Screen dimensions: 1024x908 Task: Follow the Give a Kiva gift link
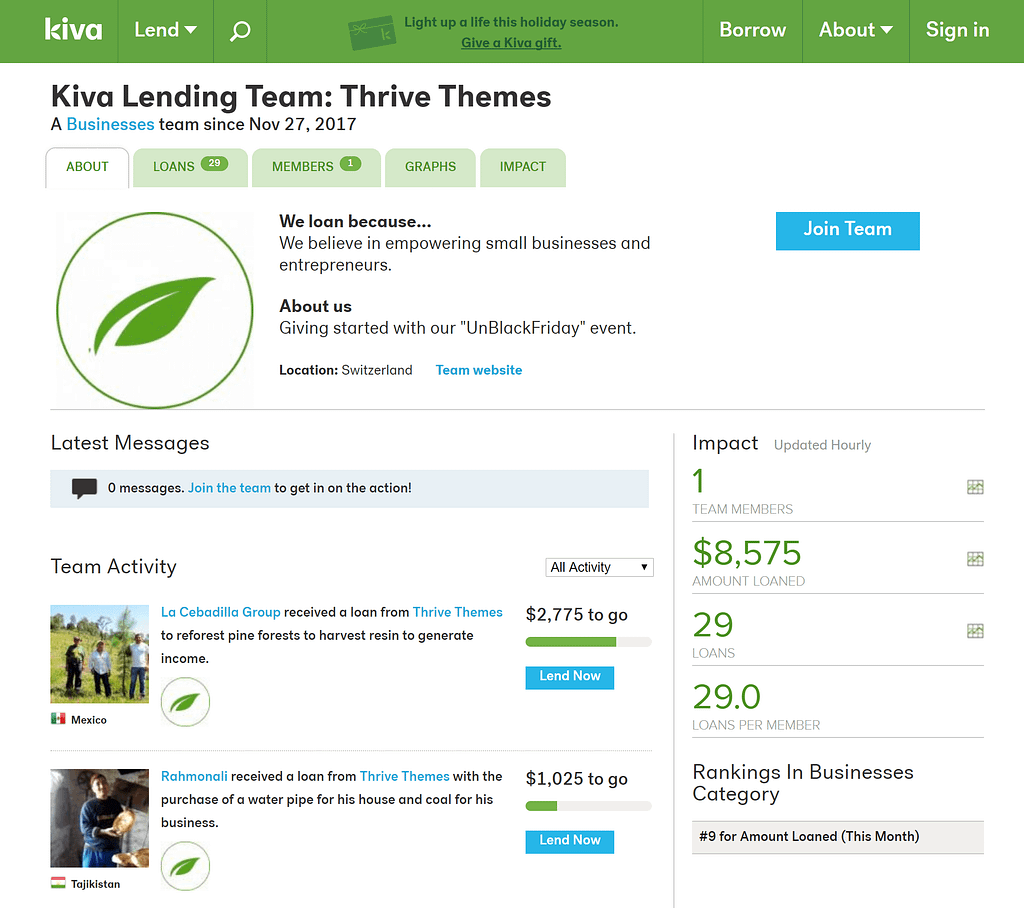(x=511, y=43)
